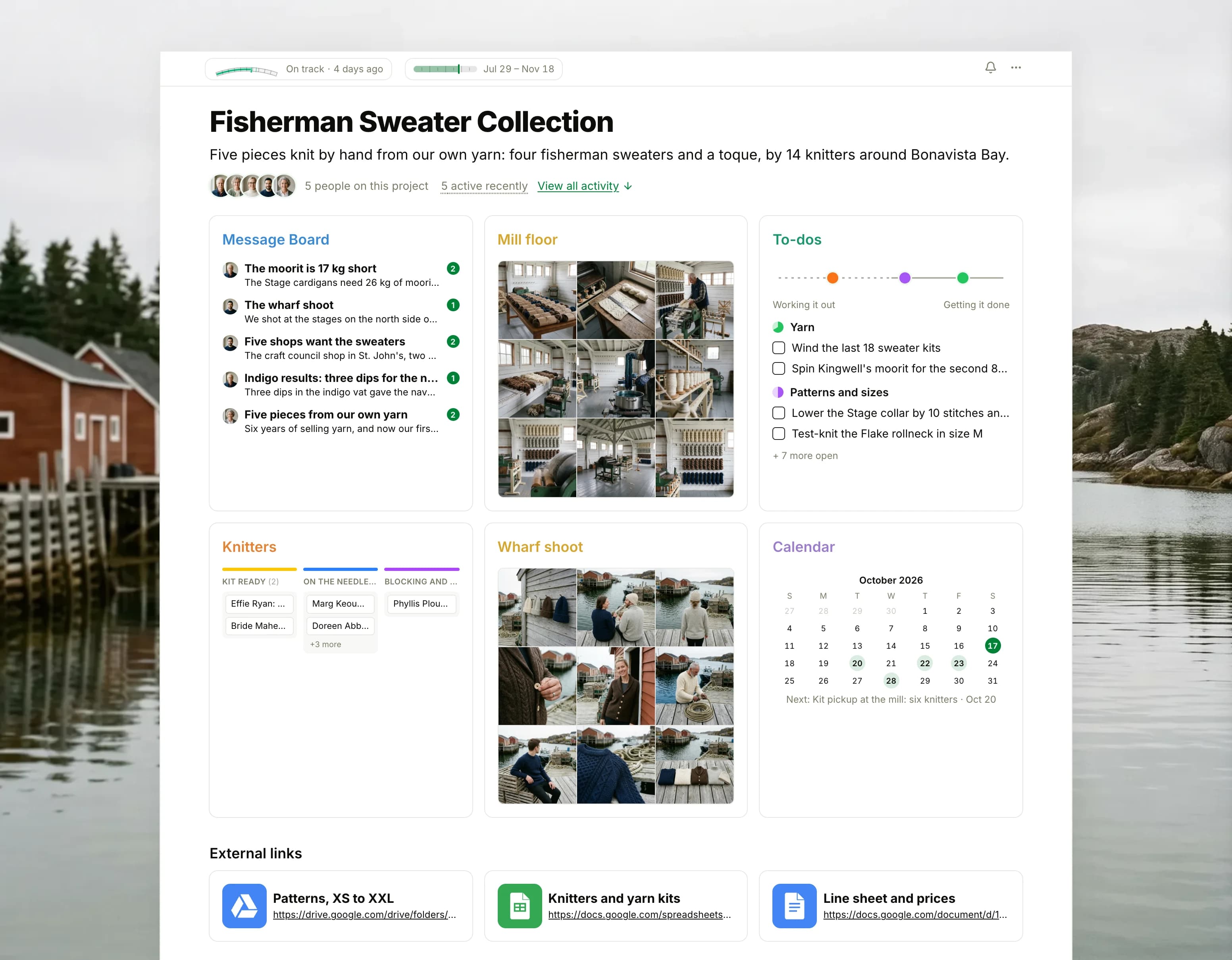Image resolution: width=1232 pixels, height=960 pixels.
Task: Click the green Yarn progress pie icon
Action: (x=778, y=327)
